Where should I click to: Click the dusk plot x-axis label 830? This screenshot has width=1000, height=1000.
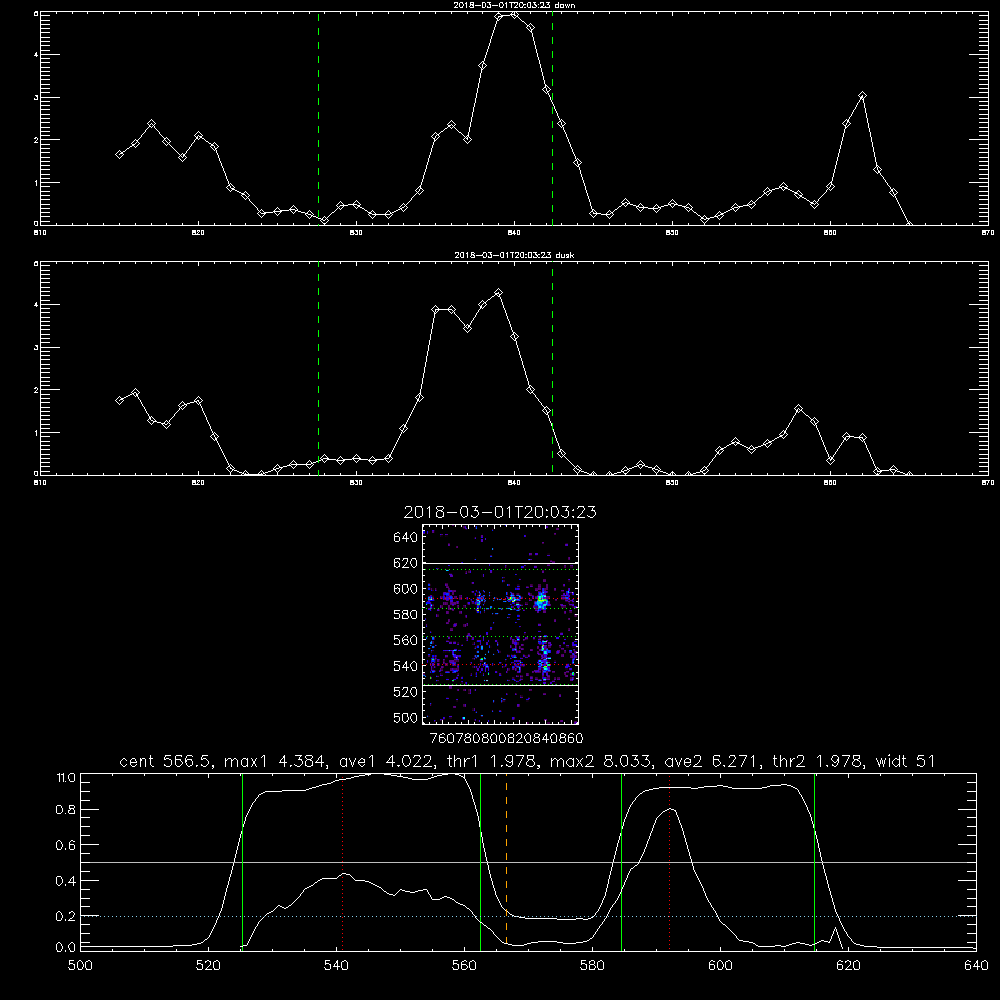[356, 483]
